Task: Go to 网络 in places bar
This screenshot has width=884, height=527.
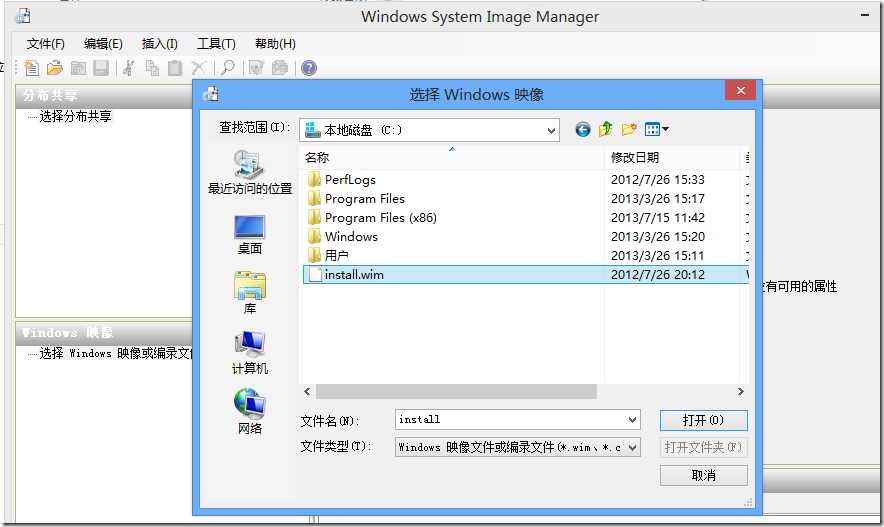Action: tap(250, 412)
